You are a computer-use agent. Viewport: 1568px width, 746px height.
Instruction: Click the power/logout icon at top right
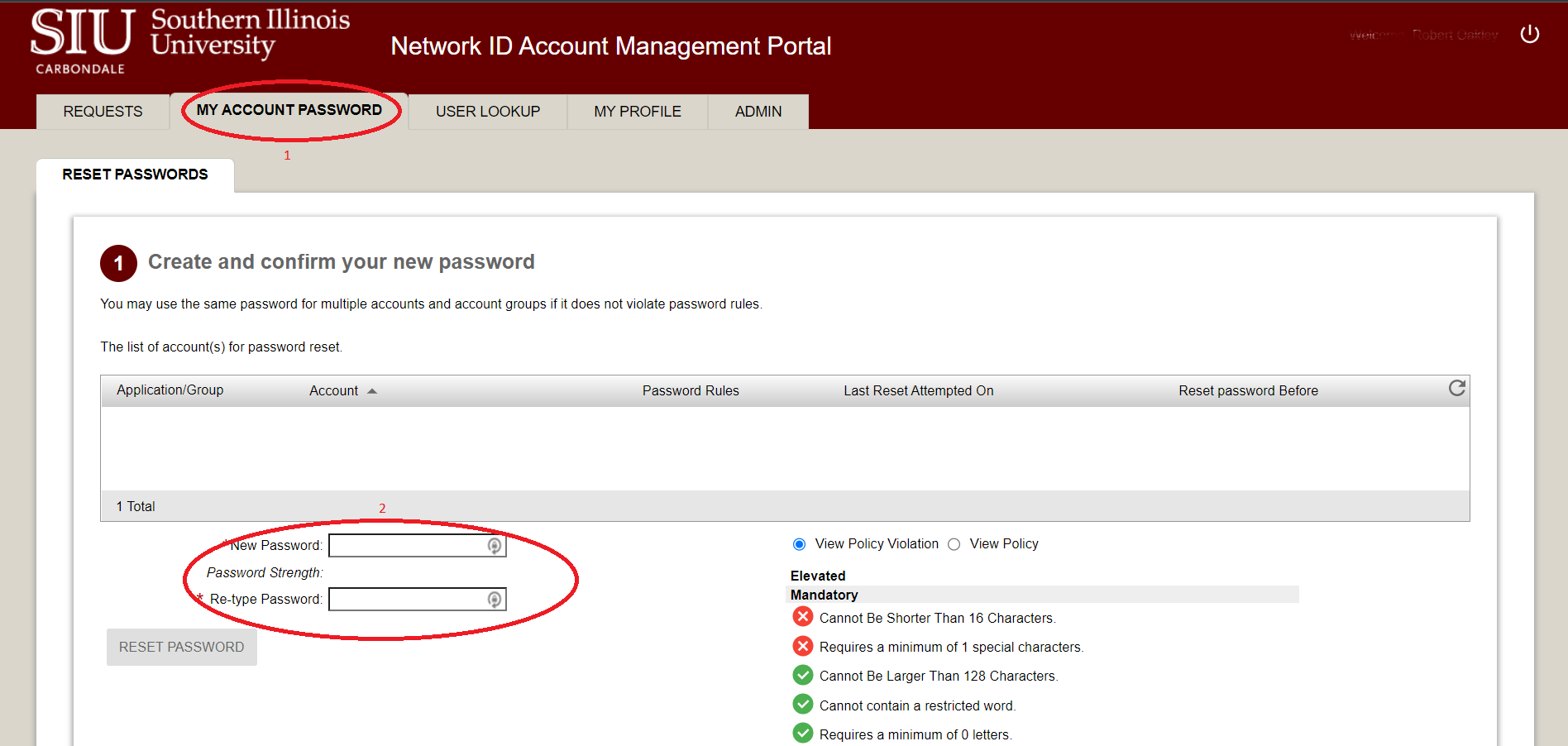[1529, 34]
